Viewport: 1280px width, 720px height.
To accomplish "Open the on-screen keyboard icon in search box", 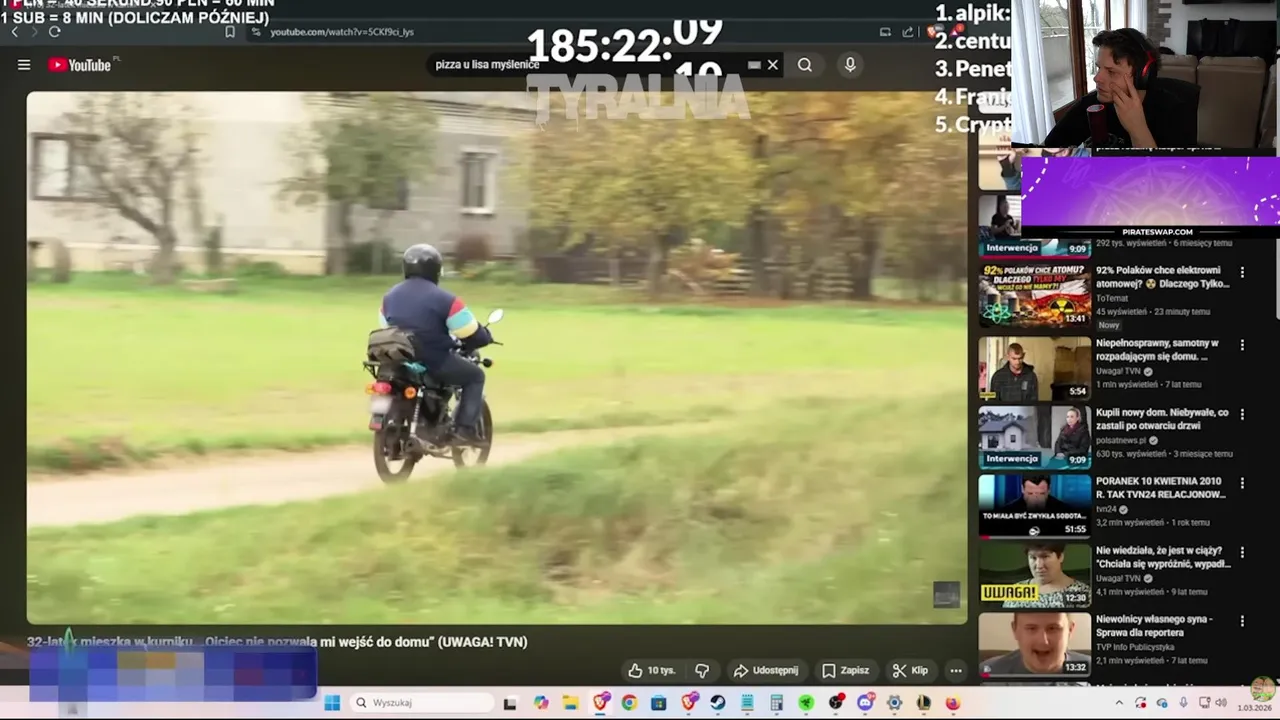I will click(x=754, y=65).
